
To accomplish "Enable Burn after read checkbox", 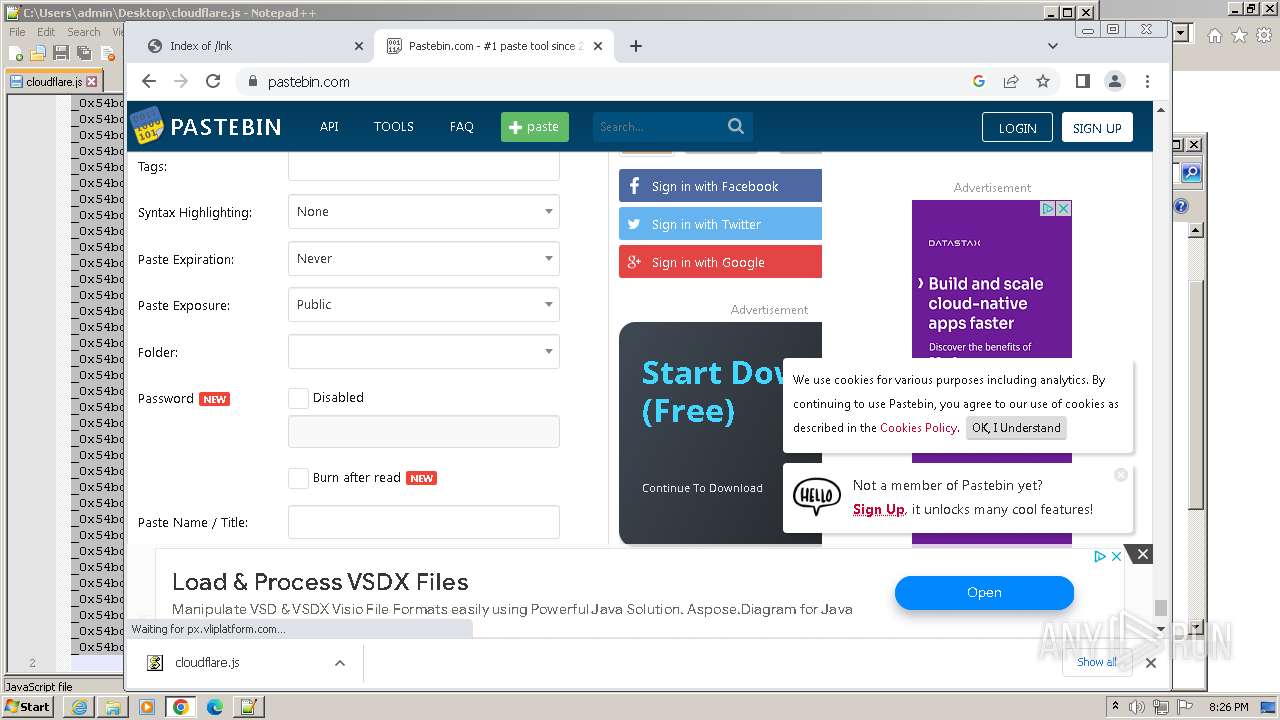I will click(x=298, y=478).
